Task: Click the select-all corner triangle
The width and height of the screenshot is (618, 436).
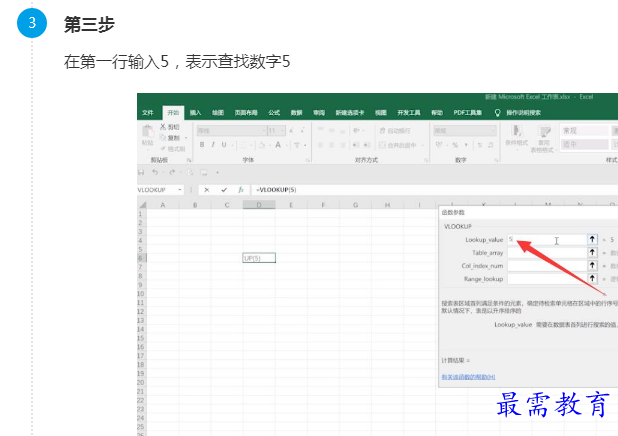Action: pyautogui.click(x=142, y=205)
